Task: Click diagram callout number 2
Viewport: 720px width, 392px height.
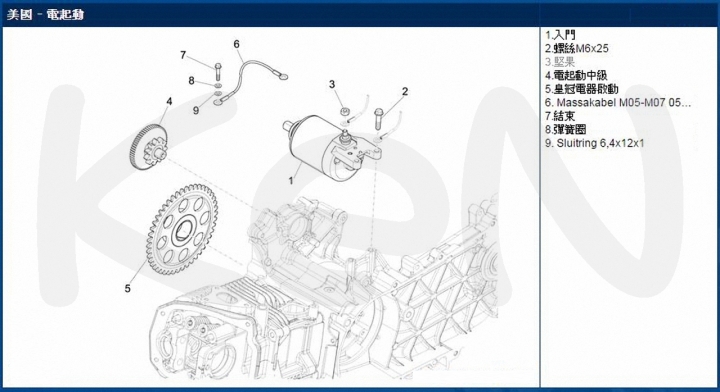Action: (405, 91)
